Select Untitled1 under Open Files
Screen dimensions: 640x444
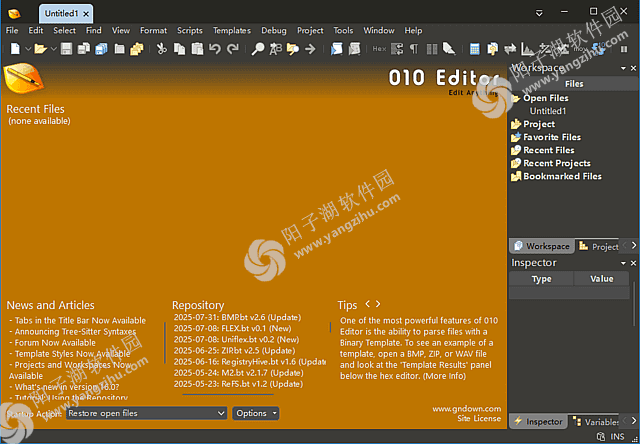(x=548, y=111)
